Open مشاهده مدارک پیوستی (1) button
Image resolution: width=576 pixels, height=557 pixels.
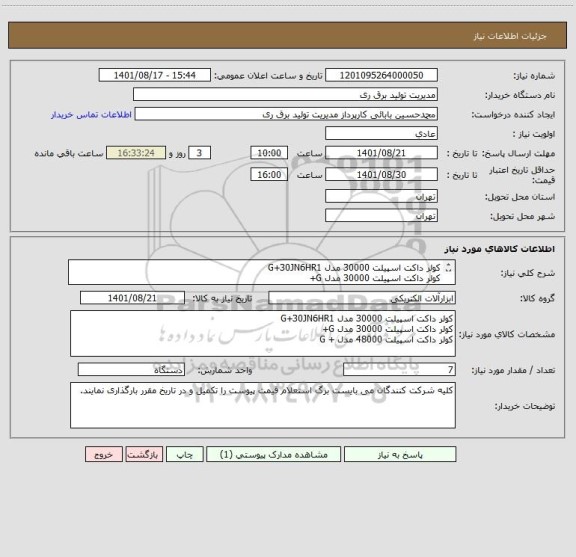(x=274, y=454)
